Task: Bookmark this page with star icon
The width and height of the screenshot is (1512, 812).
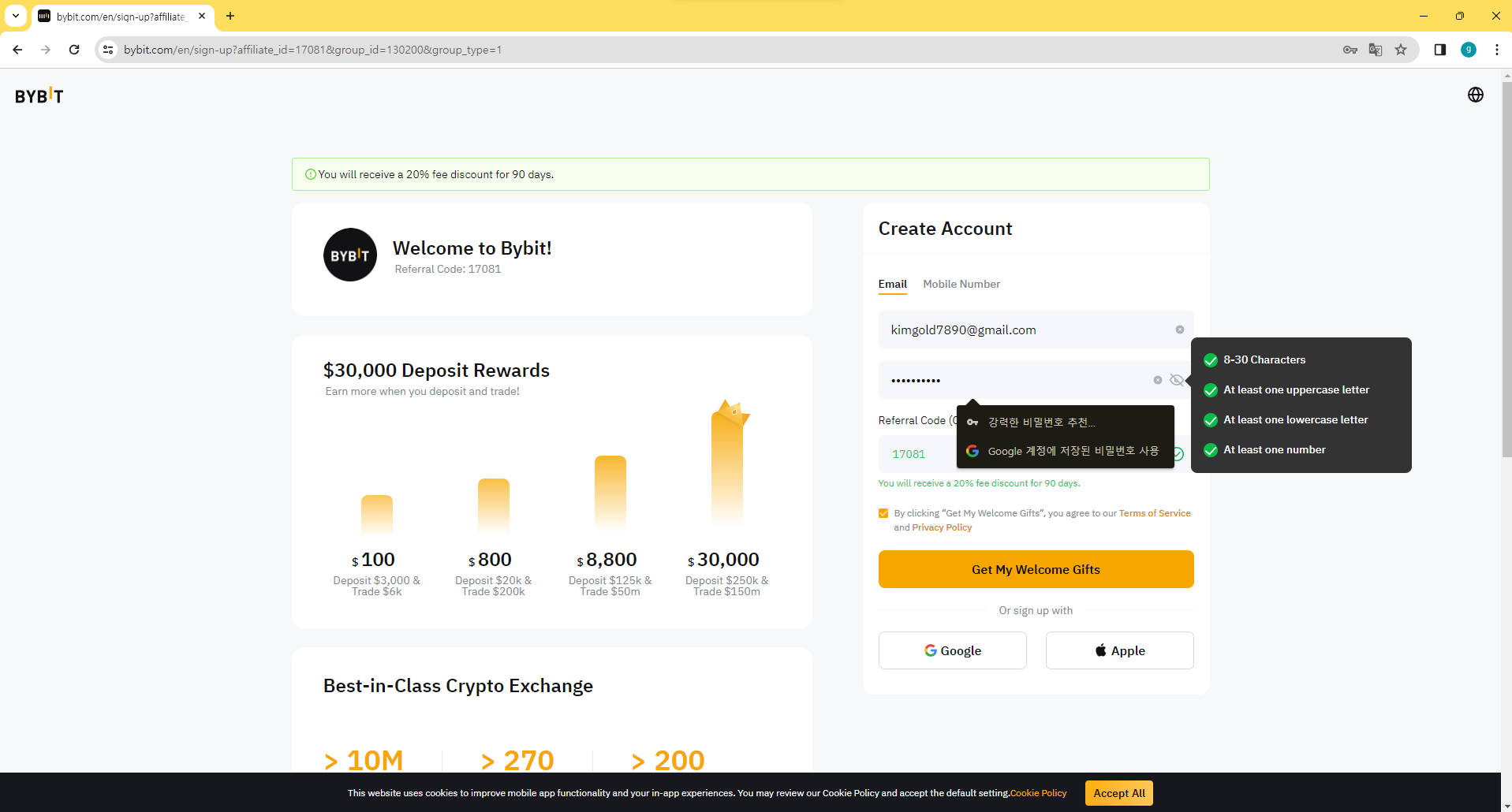Action: pyautogui.click(x=1400, y=50)
